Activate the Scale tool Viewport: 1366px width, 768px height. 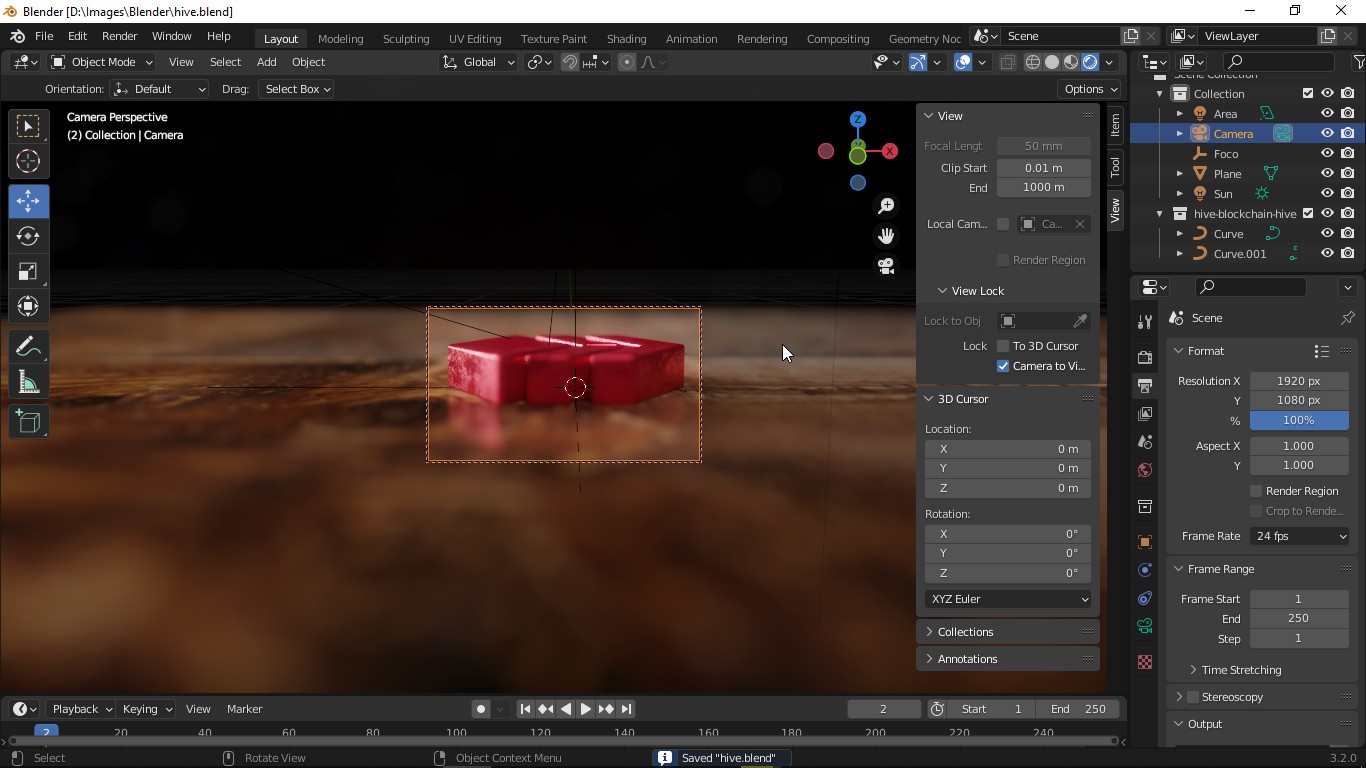(28, 271)
